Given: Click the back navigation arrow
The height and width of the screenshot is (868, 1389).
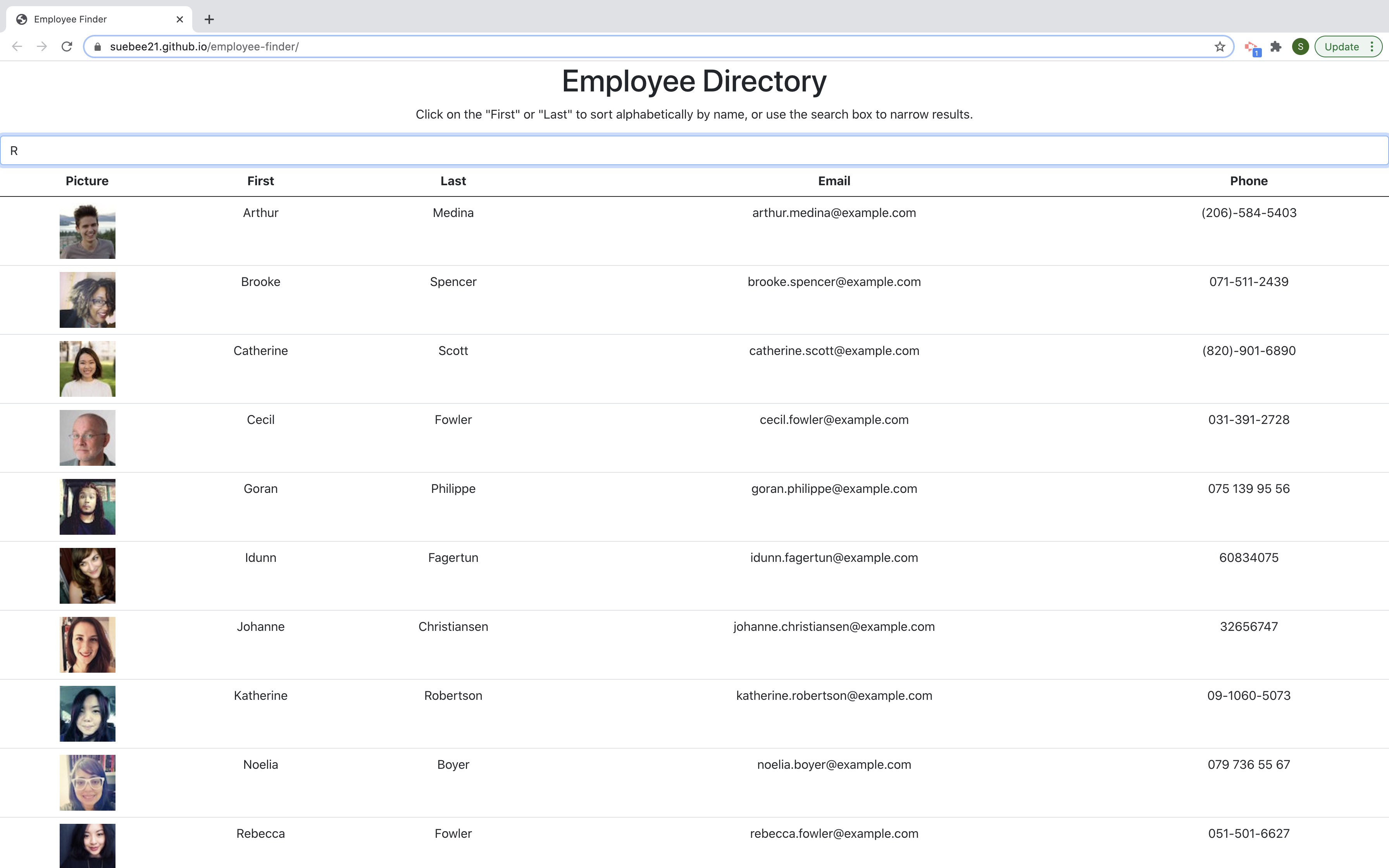Looking at the screenshot, I should click(x=17, y=46).
